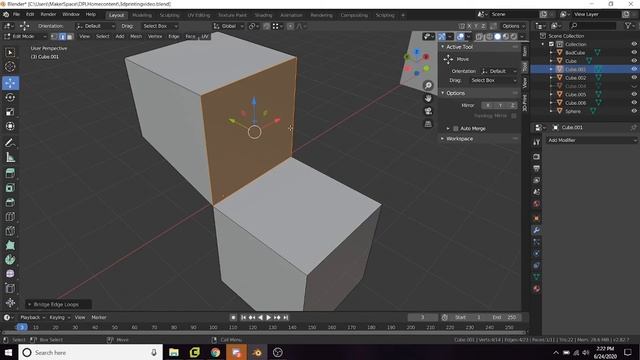
Task: Activate the Spin tool
Action: [x=10, y=260]
